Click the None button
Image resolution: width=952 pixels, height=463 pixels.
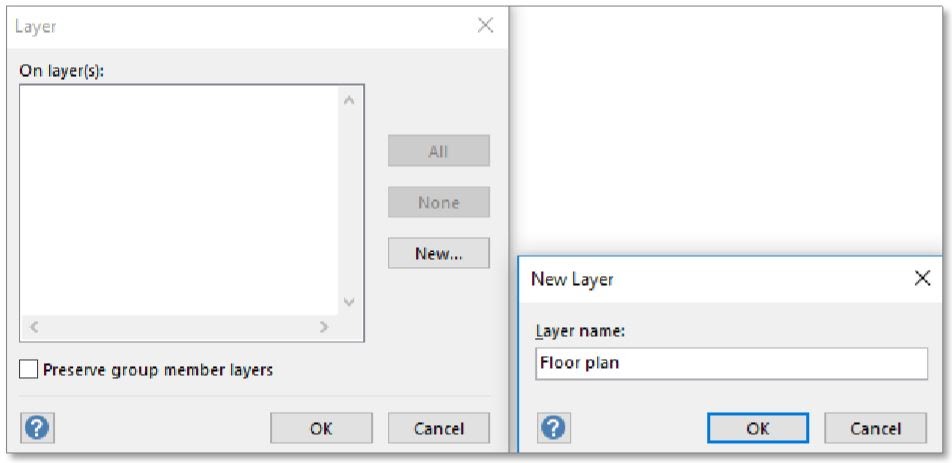pyautogui.click(x=439, y=202)
